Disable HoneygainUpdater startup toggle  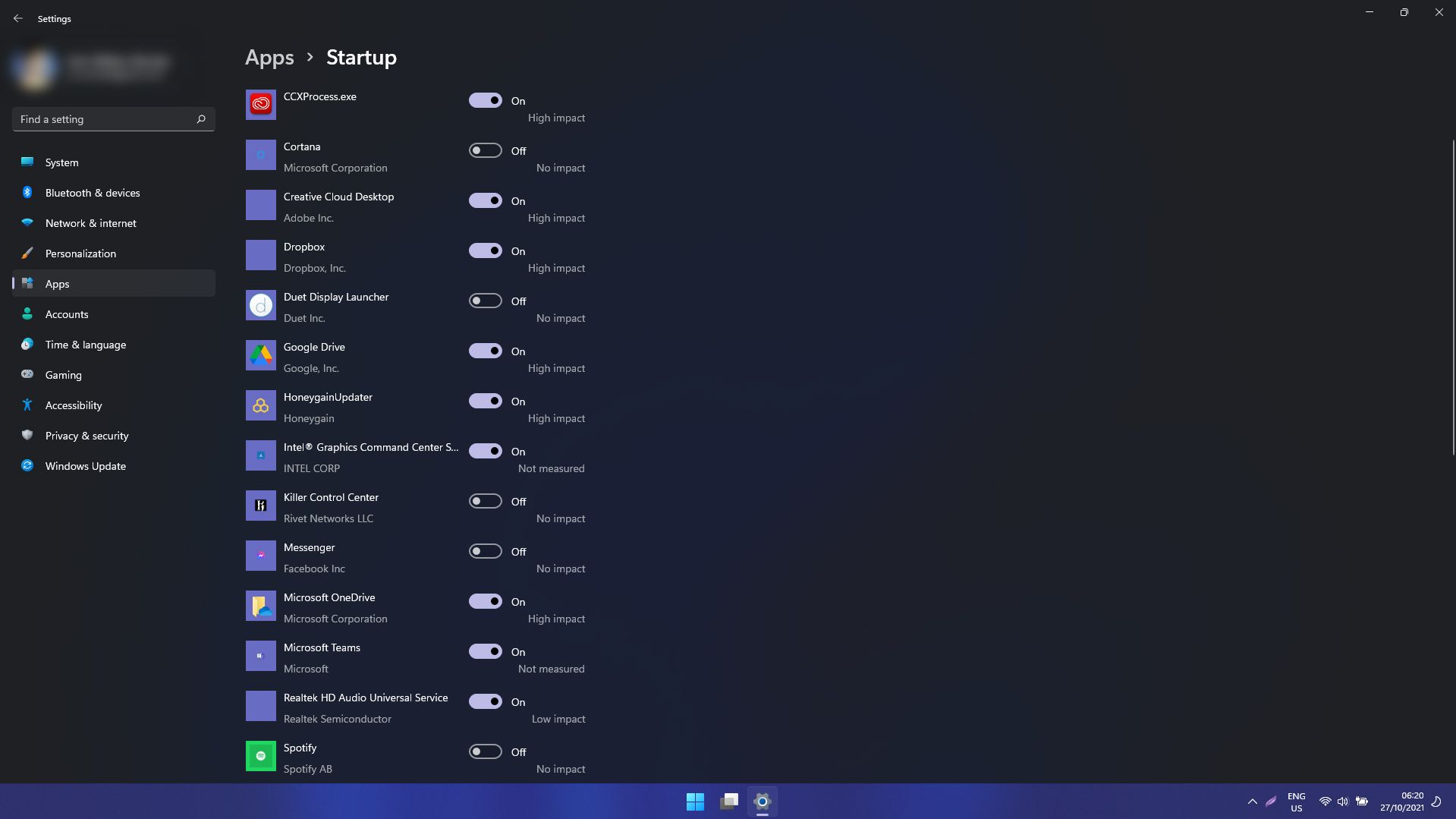(x=486, y=401)
